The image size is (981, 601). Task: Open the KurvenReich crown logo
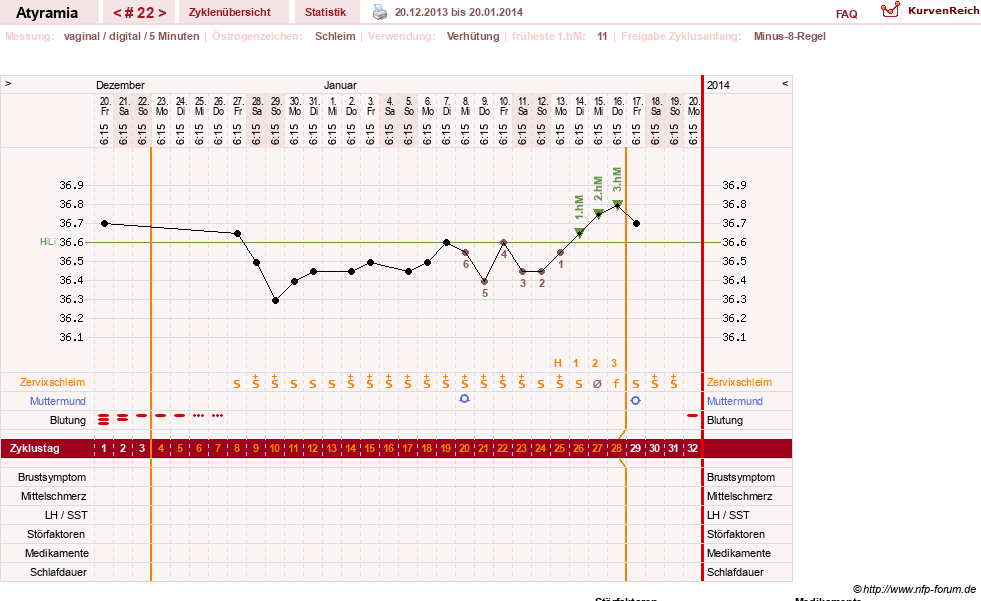pyautogui.click(x=890, y=10)
